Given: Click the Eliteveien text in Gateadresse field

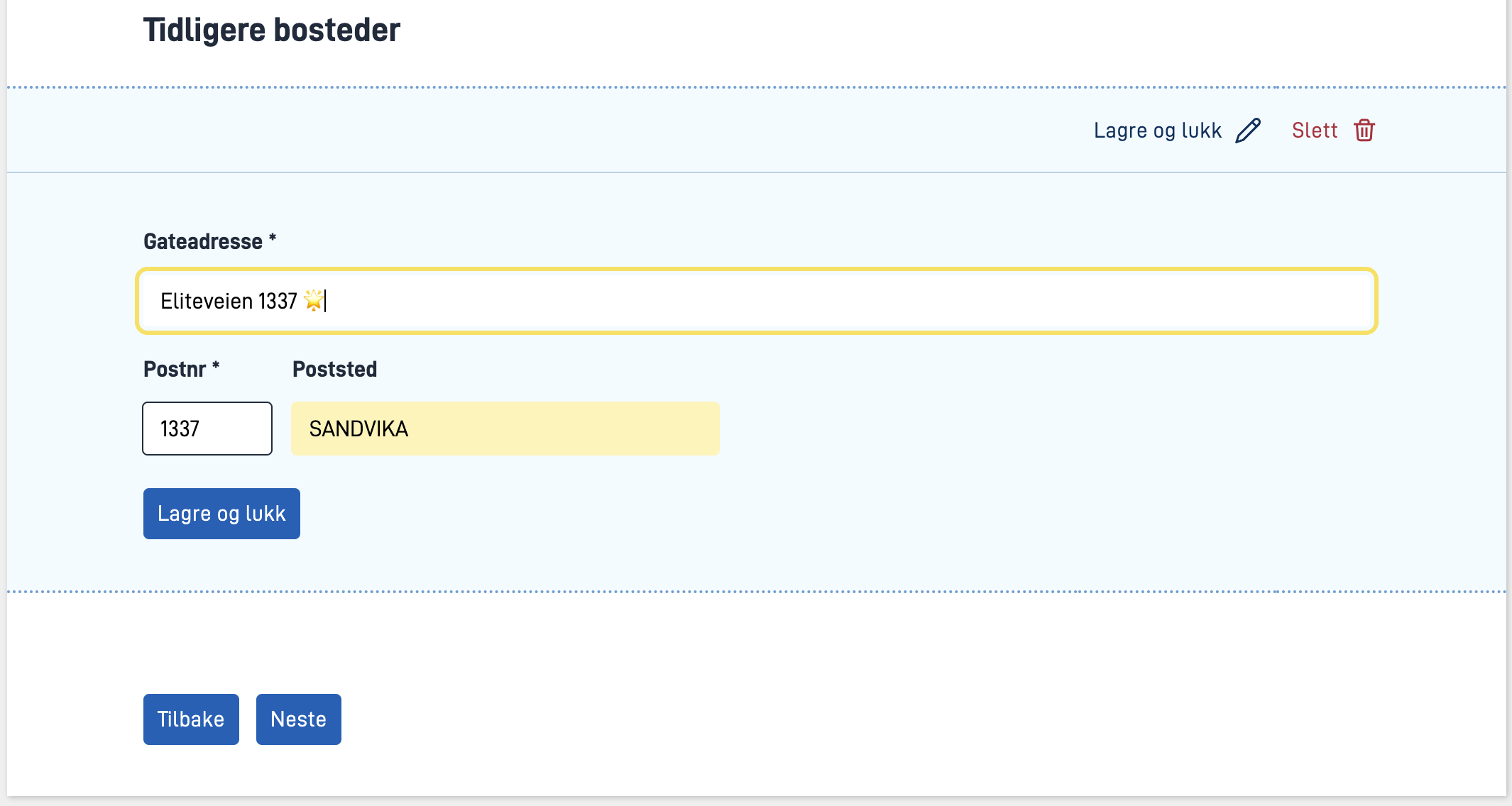Looking at the screenshot, I should pyautogui.click(x=207, y=302).
